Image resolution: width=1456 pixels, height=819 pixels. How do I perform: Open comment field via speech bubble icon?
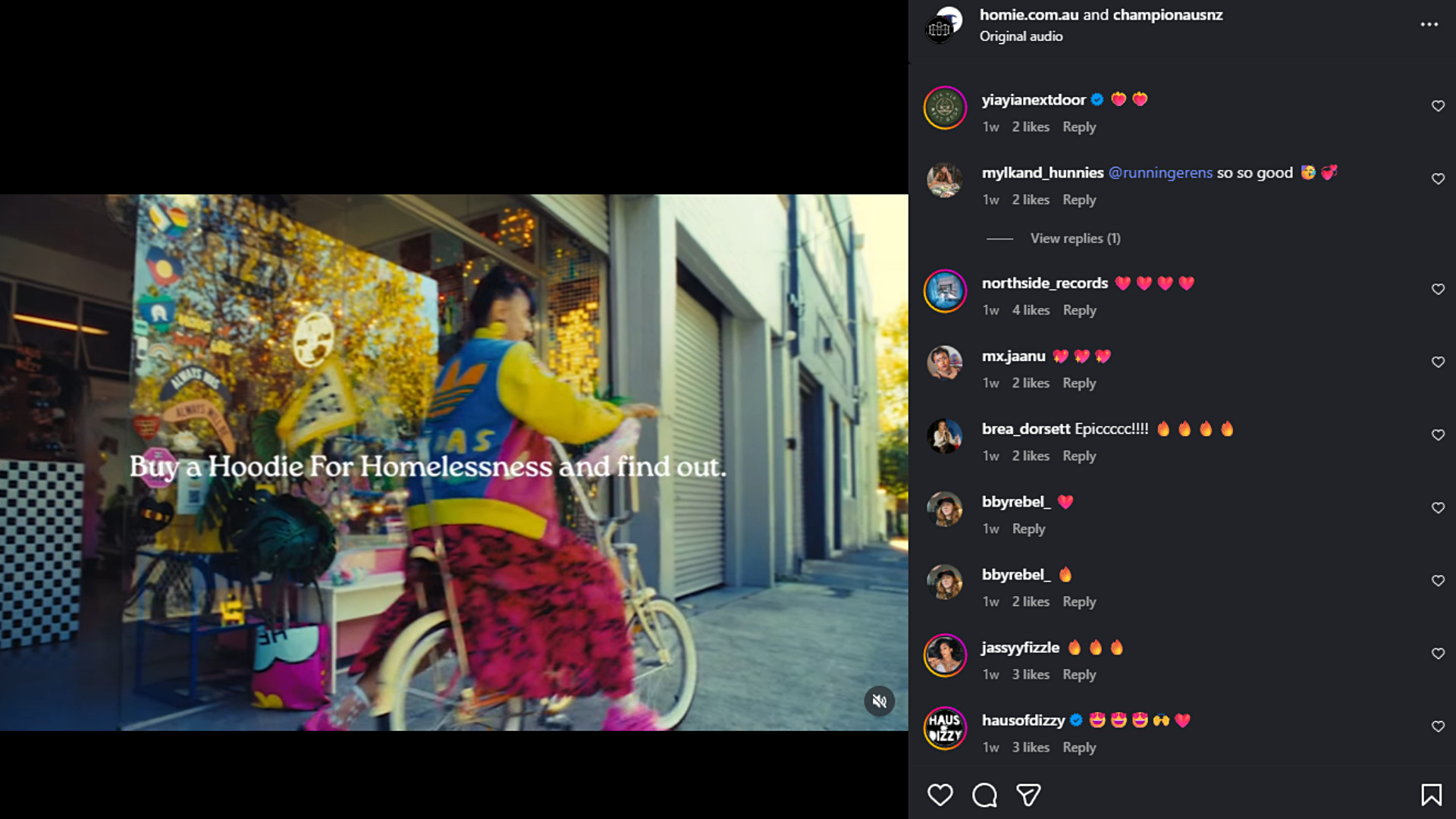(x=984, y=794)
